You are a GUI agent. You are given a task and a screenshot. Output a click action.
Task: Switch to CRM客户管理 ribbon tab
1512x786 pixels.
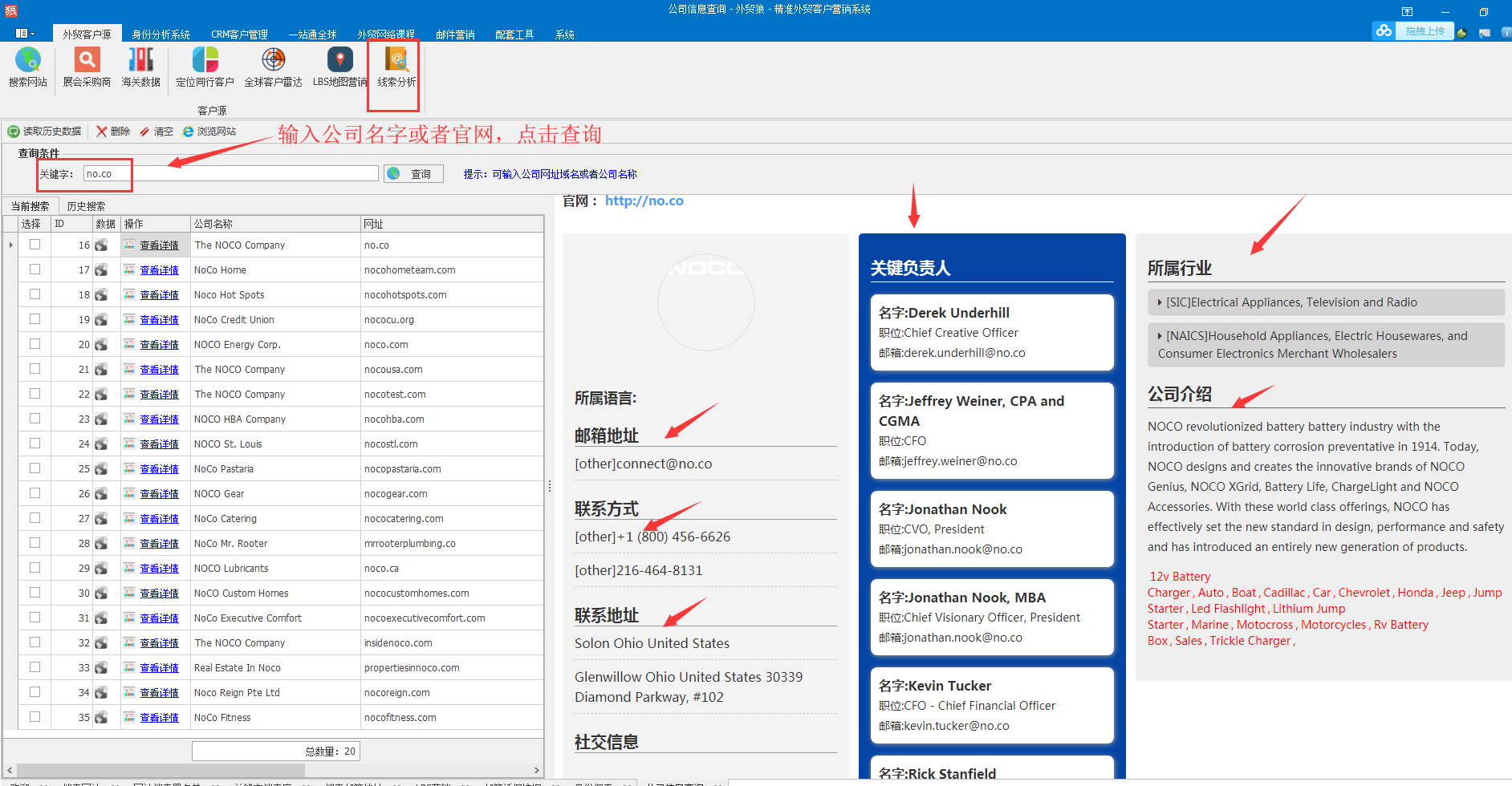coord(239,34)
